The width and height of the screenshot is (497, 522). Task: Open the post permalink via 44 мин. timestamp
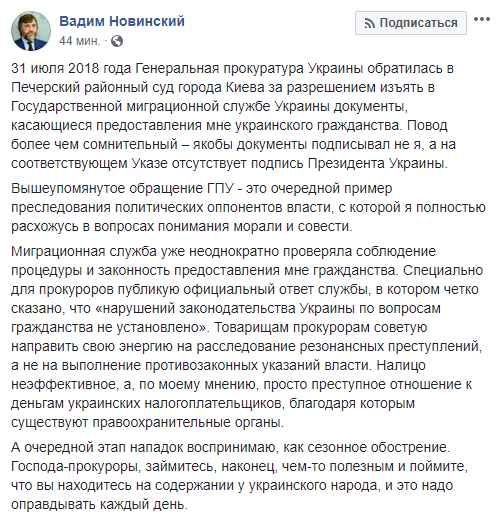click(x=80, y=41)
